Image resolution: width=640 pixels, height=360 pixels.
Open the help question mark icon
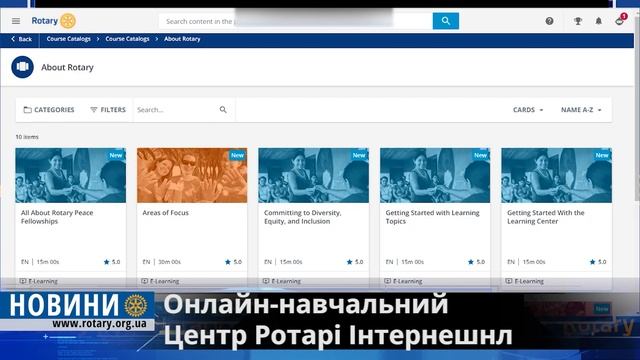pyautogui.click(x=549, y=21)
